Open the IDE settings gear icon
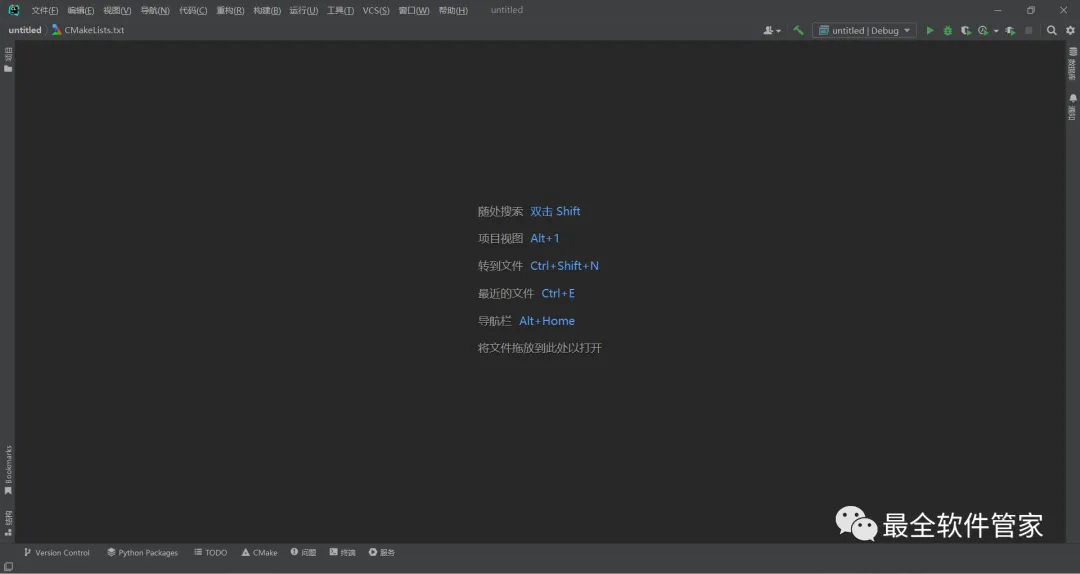 pyautogui.click(x=1070, y=30)
